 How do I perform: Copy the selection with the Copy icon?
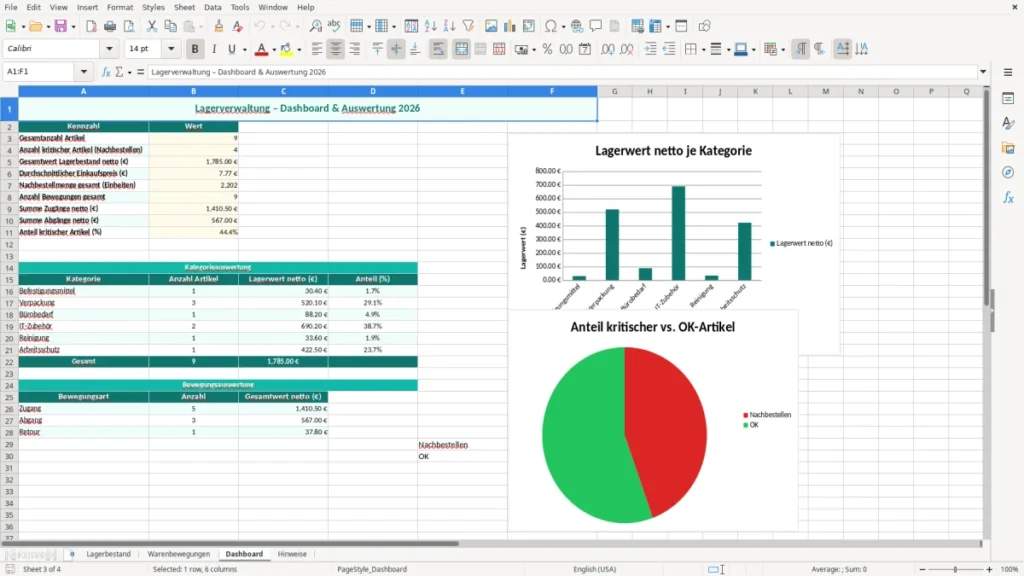point(170,26)
